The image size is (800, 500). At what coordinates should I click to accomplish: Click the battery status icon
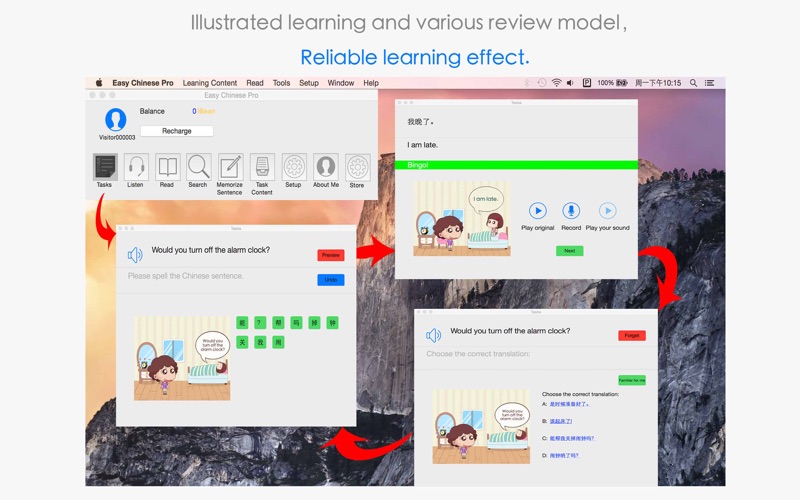point(621,83)
